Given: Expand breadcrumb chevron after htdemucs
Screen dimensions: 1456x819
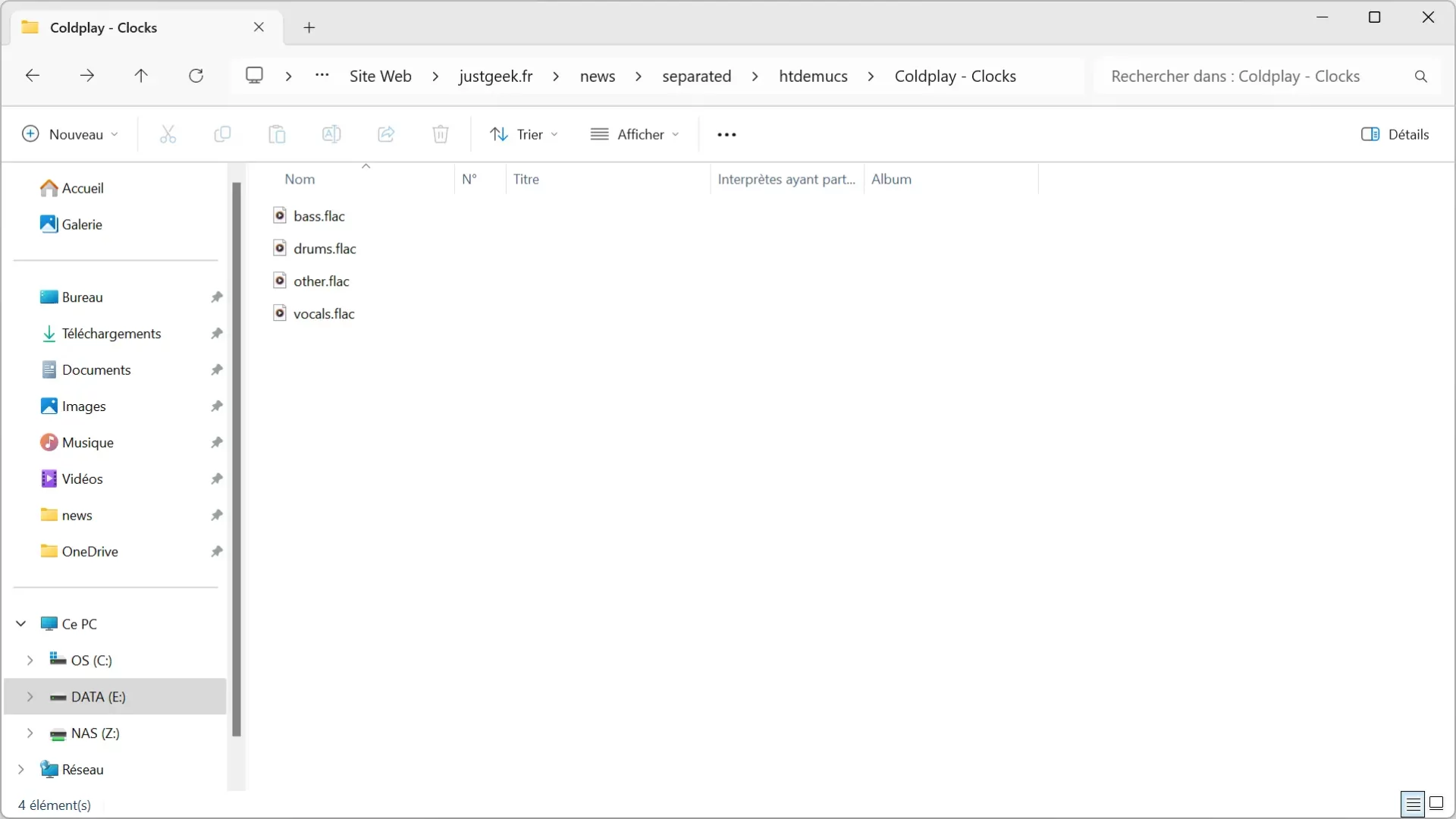Looking at the screenshot, I should pyautogui.click(x=871, y=77).
